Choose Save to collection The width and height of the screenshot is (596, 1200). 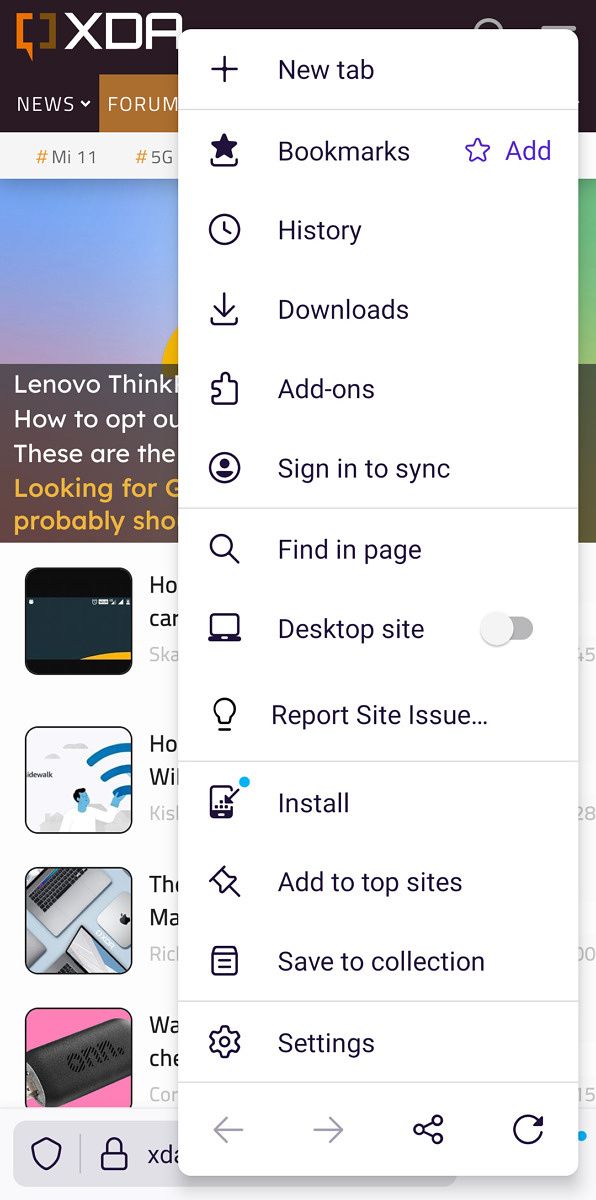[x=378, y=961]
